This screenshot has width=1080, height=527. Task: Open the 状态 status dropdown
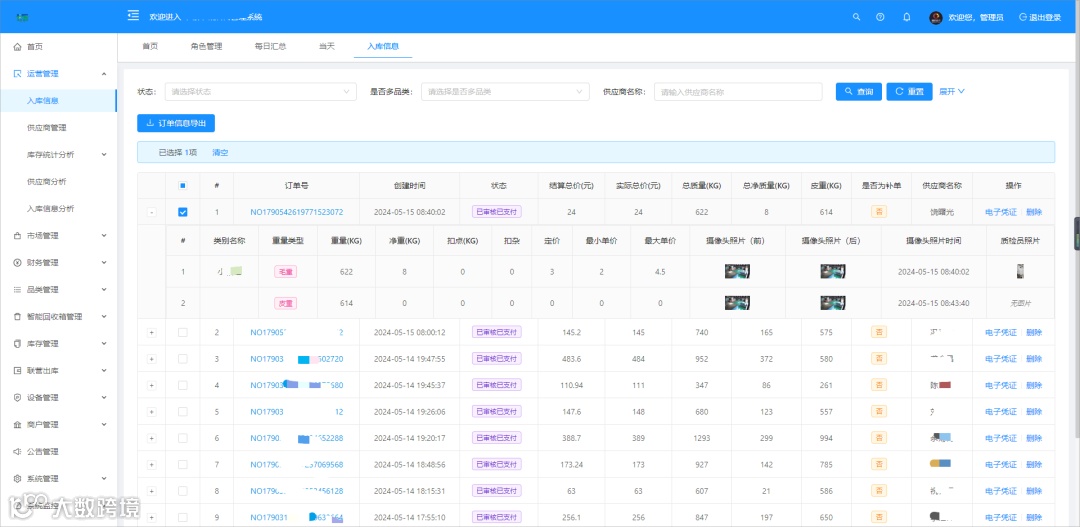point(260,92)
